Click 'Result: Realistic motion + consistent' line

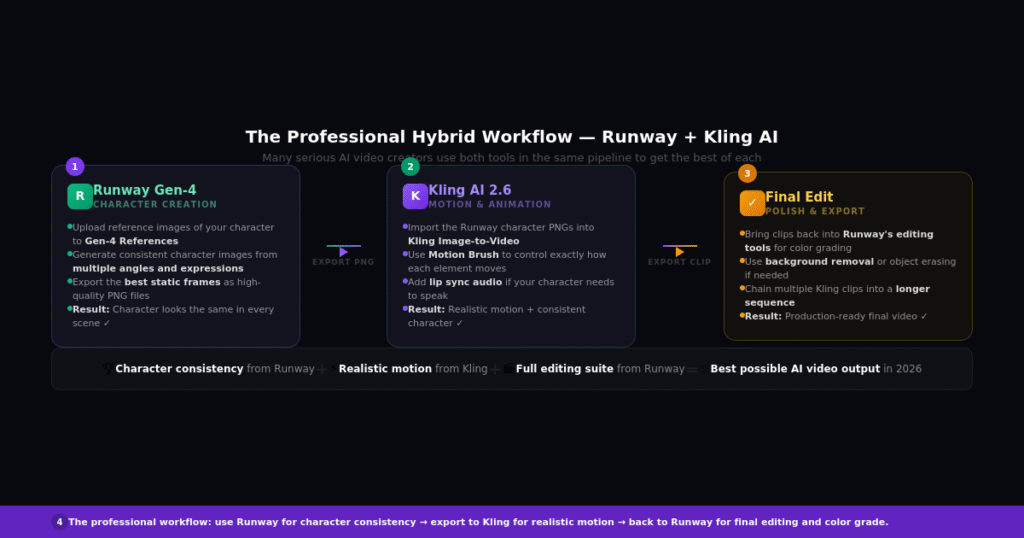[x=497, y=309]
